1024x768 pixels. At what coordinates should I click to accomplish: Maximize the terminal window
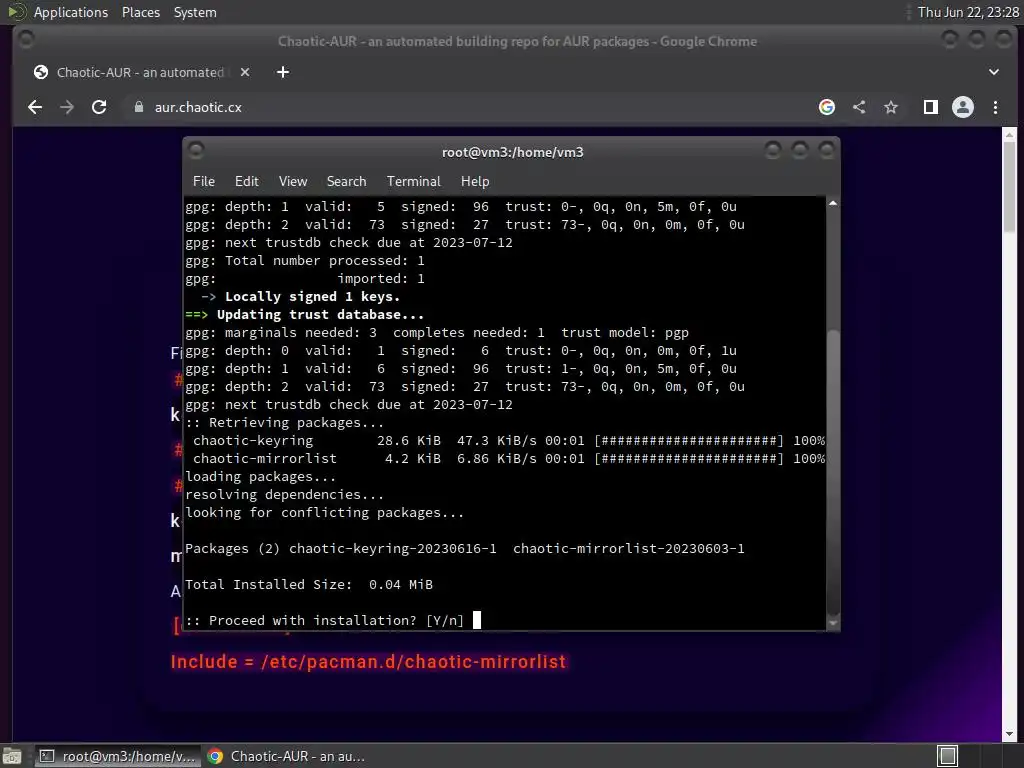tap(799, 151)
